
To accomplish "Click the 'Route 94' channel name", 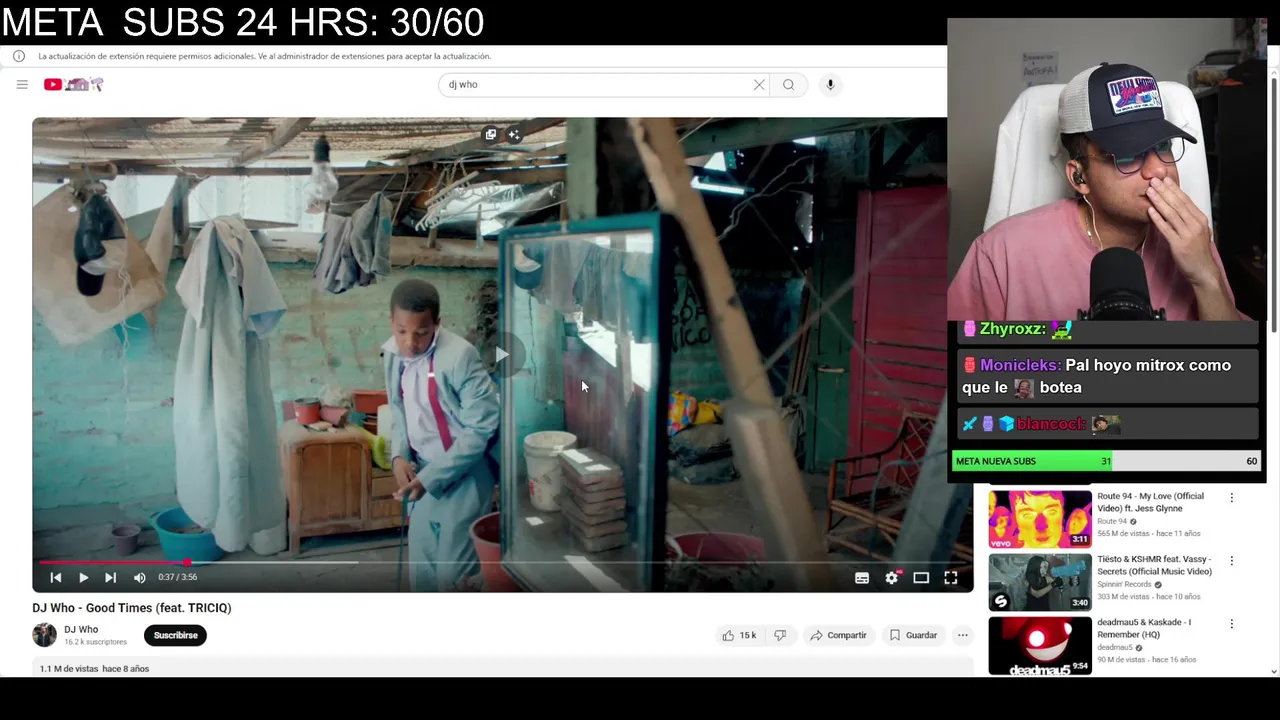I will pyautogui.click(x=1112, y=521).
